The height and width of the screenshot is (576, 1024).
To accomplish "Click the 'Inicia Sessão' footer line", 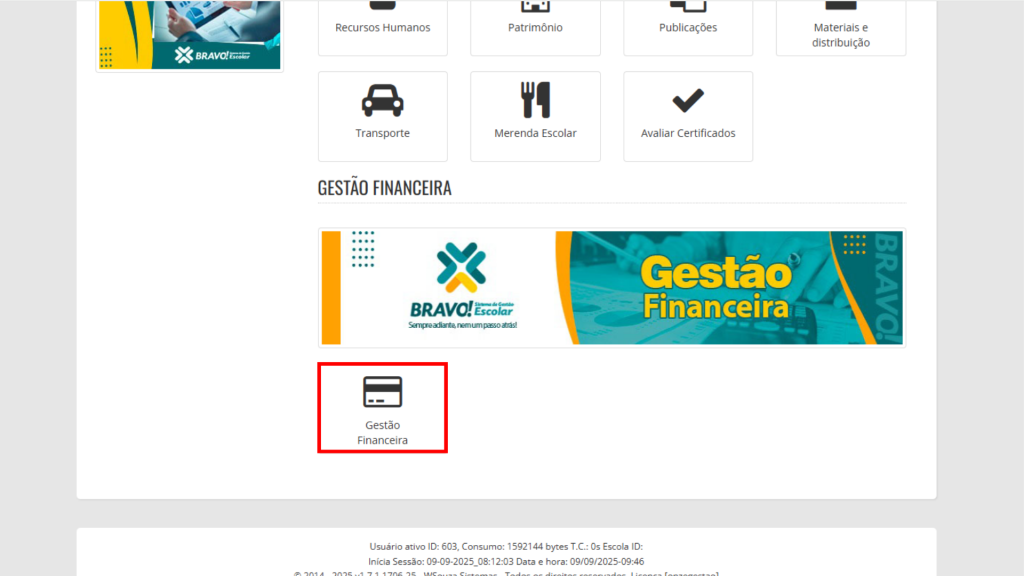I will click(506, 562).
